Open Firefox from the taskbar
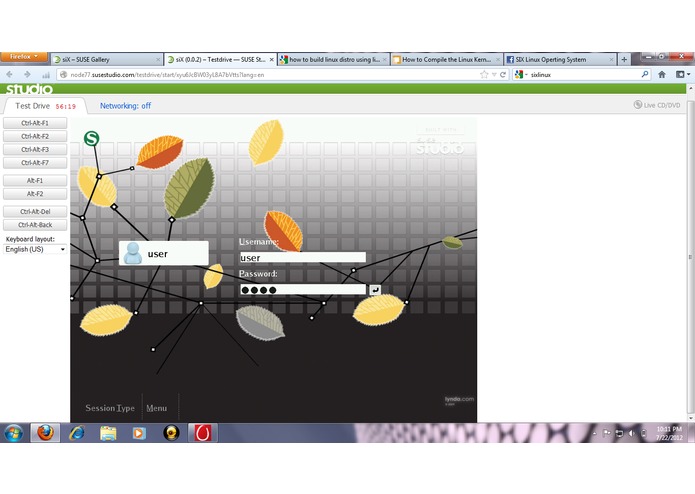Viewport: 695px width, 494px height. coord(45,433)
